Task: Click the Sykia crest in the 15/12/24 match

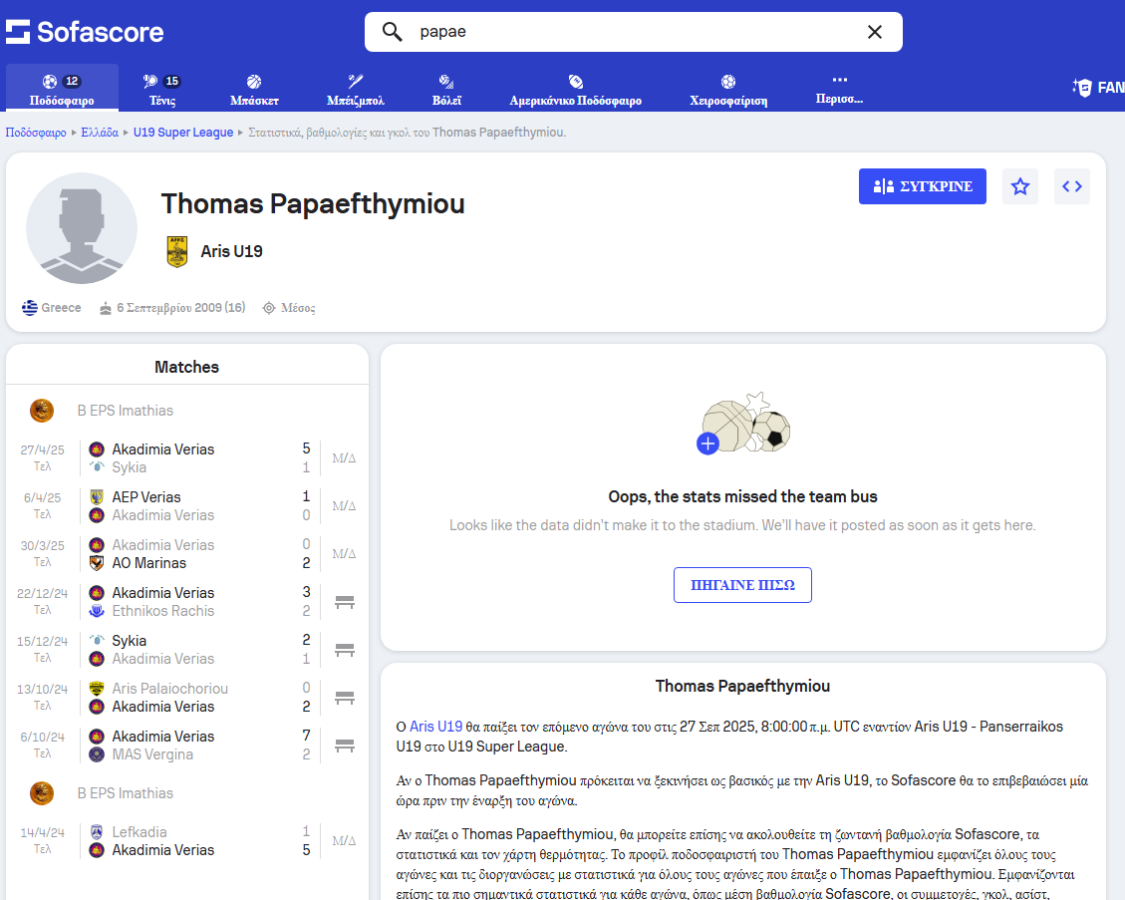Action: [97, 640]
